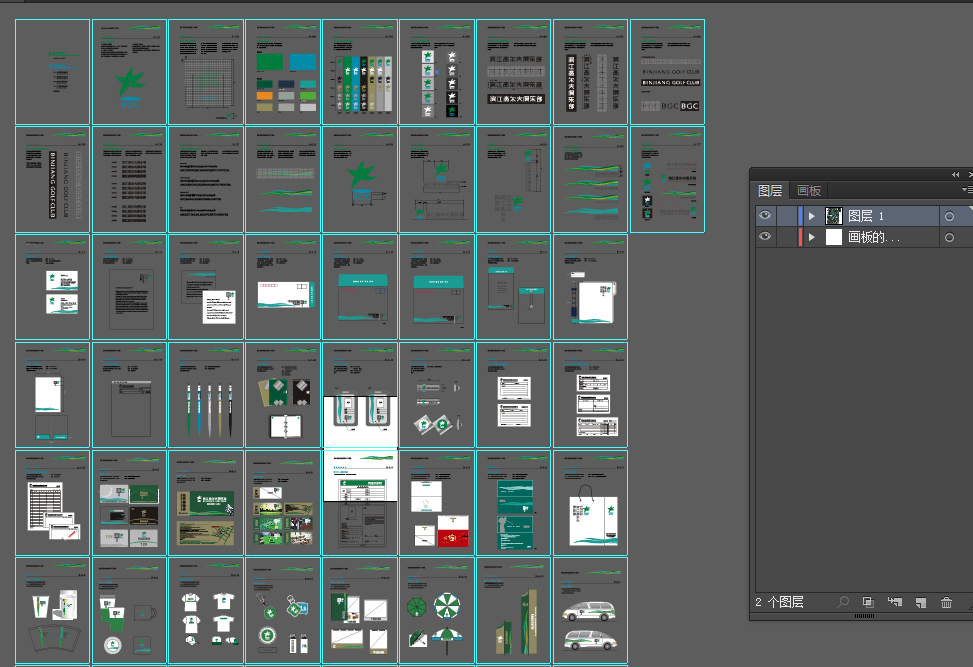
Task: Click the Locate Object magnifier icon
Action: coord(843,602)
